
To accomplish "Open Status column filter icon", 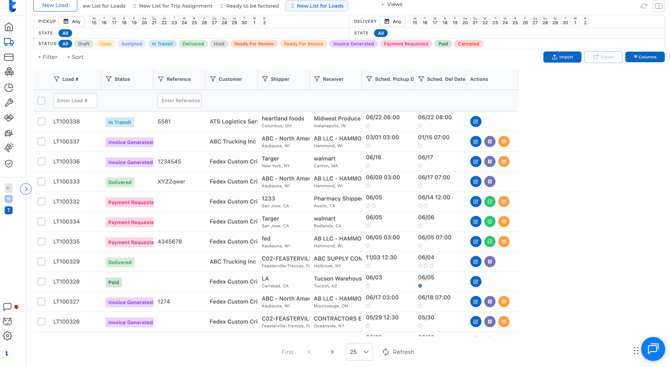I will point(109,79).
